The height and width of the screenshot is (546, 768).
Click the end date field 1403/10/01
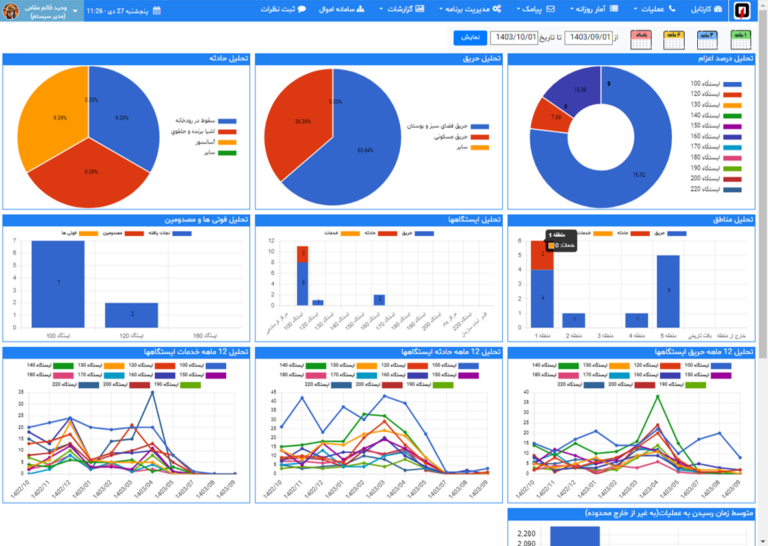click(514, 38)
